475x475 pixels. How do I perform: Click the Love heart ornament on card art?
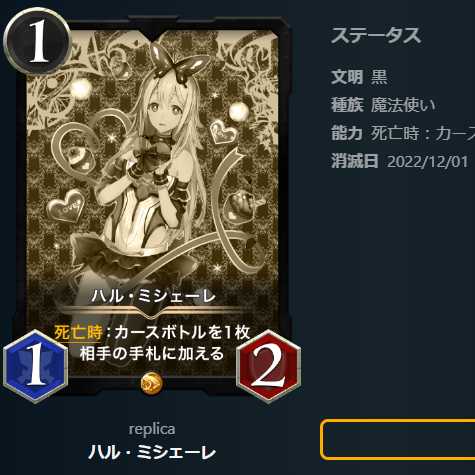(x=66, y=207)
